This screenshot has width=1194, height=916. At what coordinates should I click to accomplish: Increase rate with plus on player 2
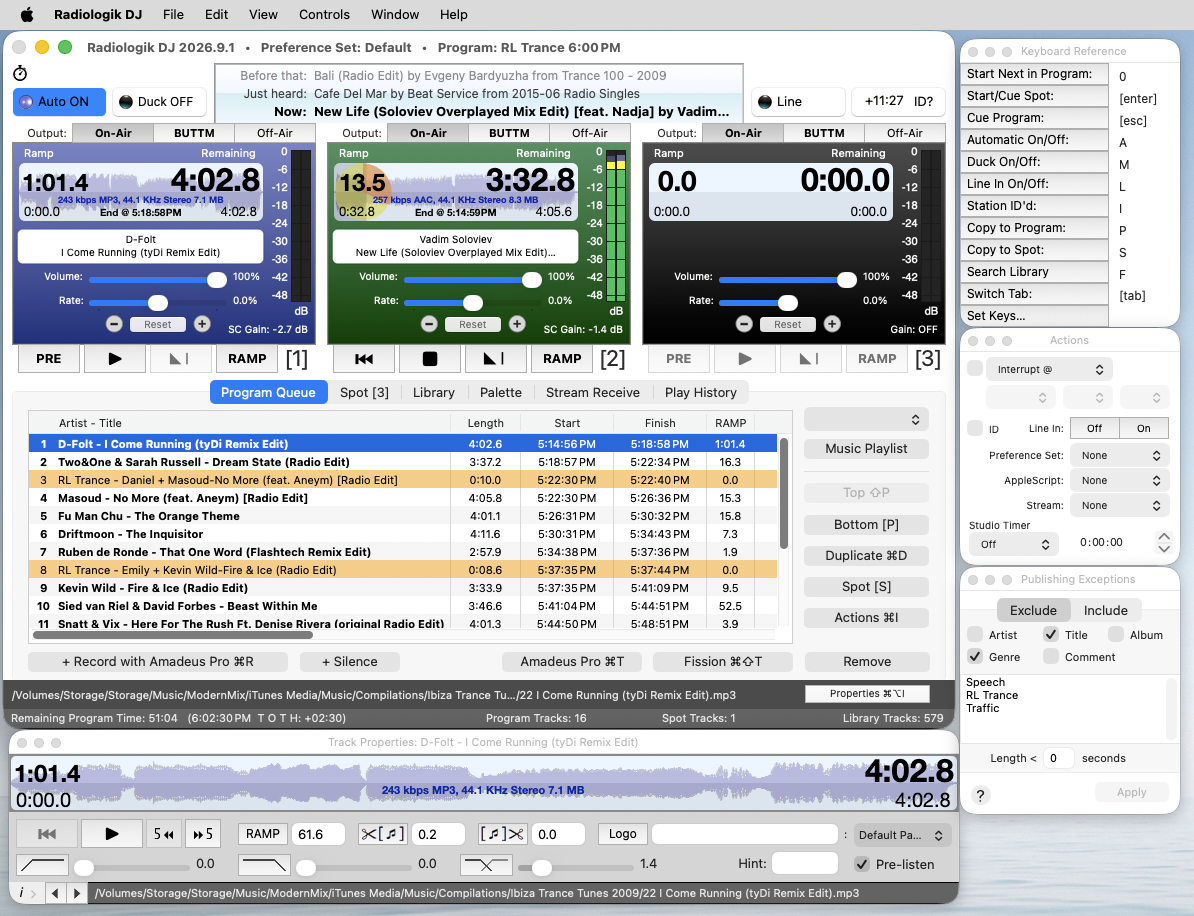(x=517, y=324)
